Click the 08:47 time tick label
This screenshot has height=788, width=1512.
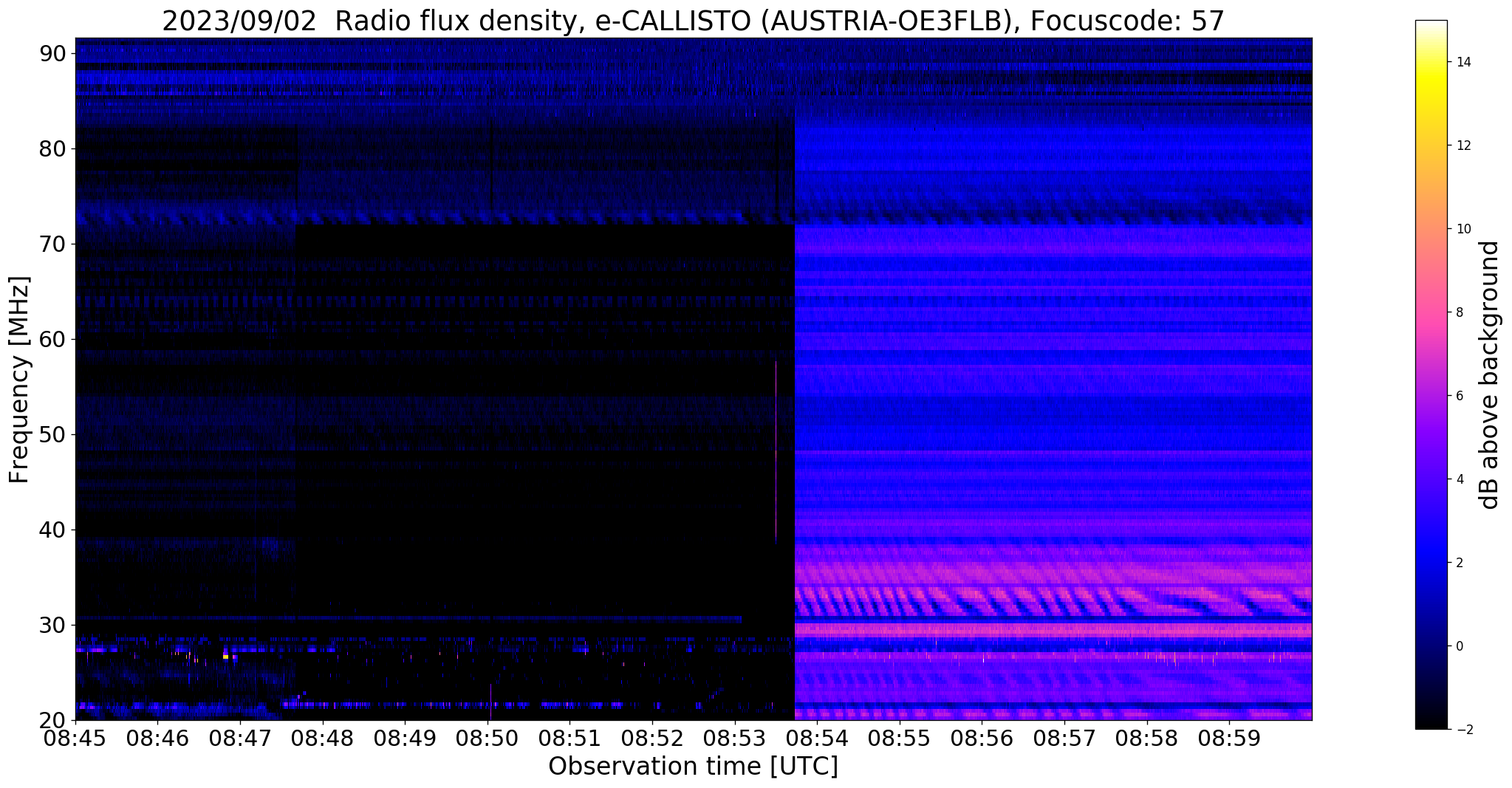point(240,738)
